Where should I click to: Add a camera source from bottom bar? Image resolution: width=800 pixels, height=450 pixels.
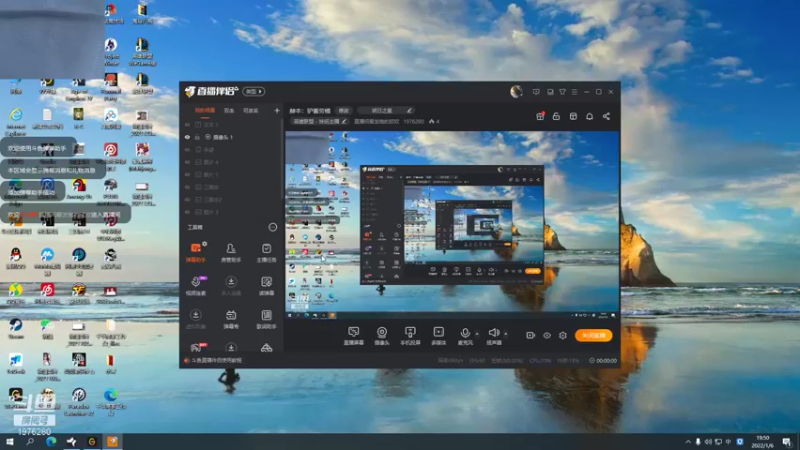pos(382,335)
